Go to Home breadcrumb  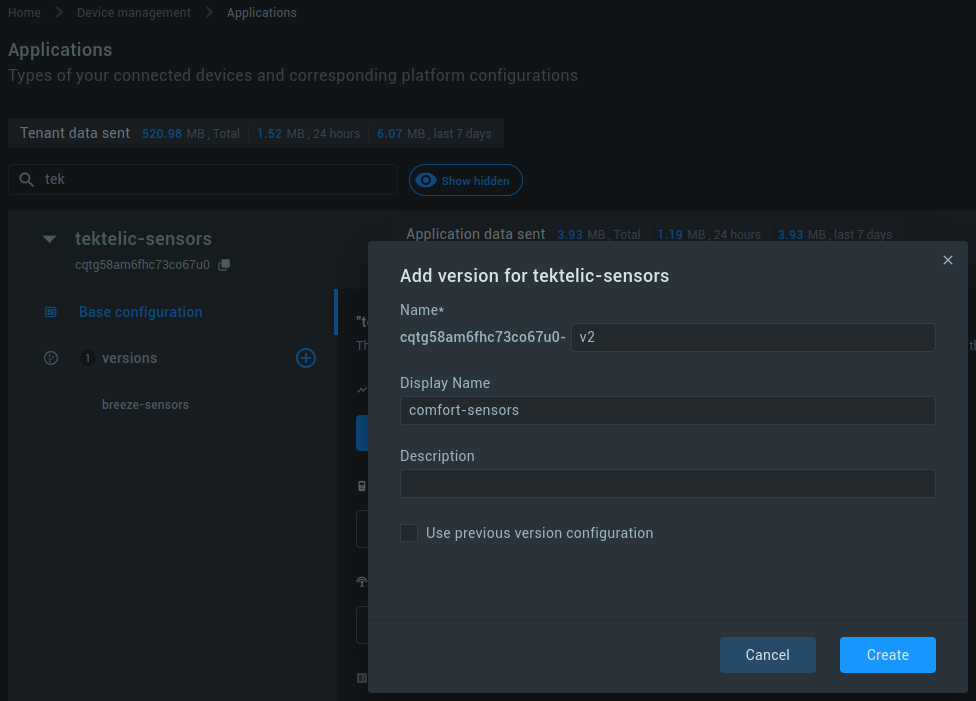24,13
